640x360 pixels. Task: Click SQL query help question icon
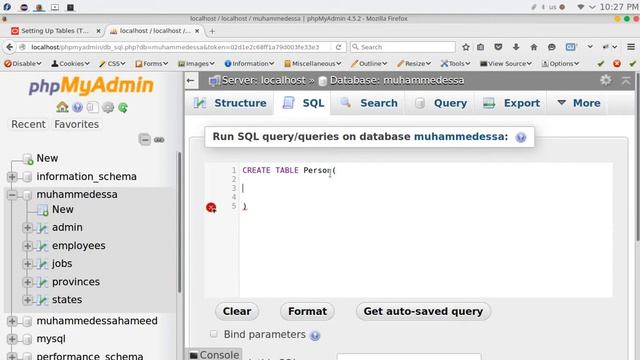[520, 137]
